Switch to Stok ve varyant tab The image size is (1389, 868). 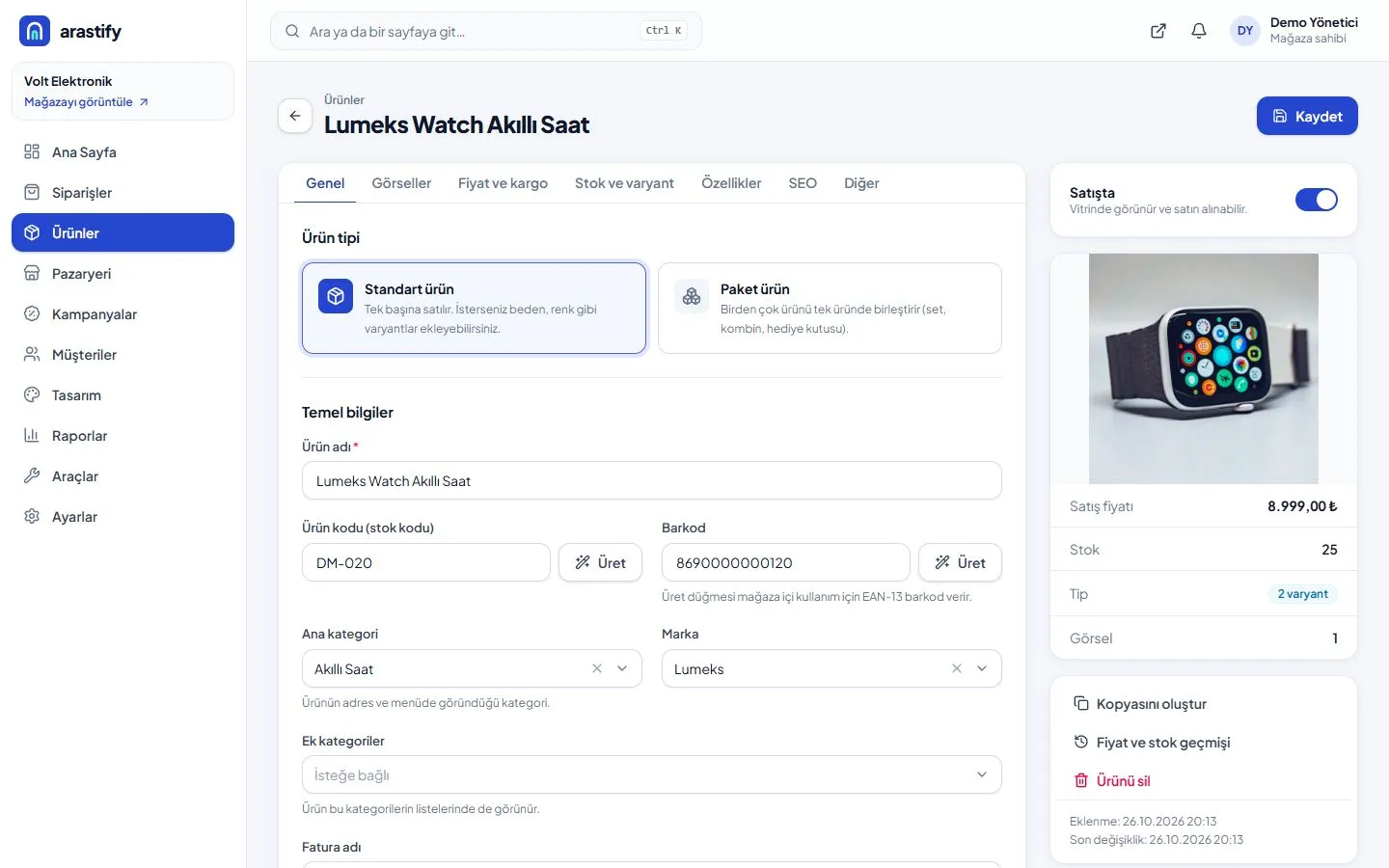click(x=624, y=183)
